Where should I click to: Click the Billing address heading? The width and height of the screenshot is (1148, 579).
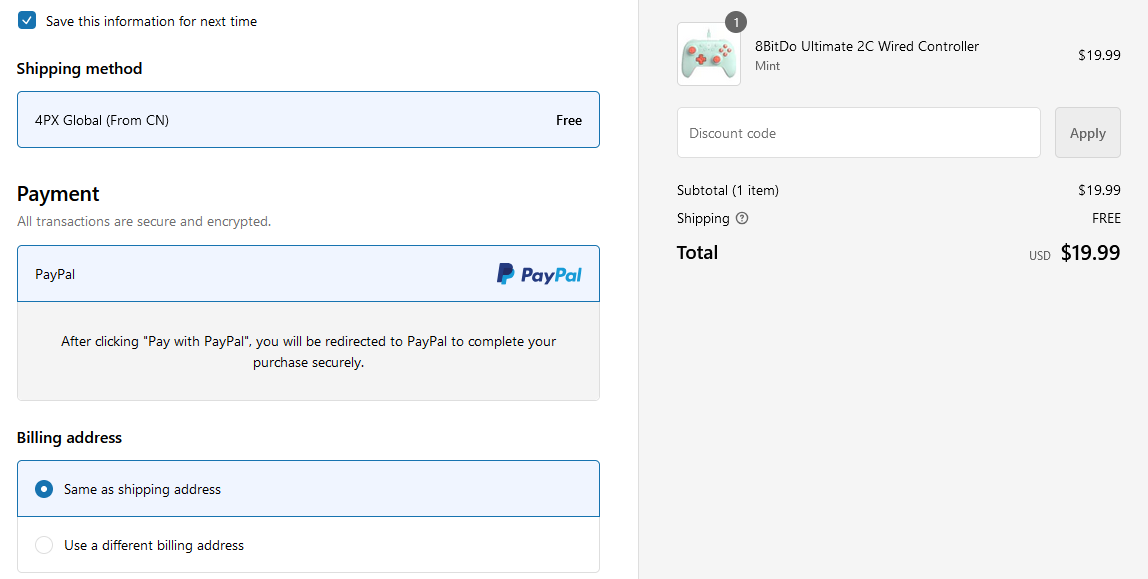(x=70, y=438)
